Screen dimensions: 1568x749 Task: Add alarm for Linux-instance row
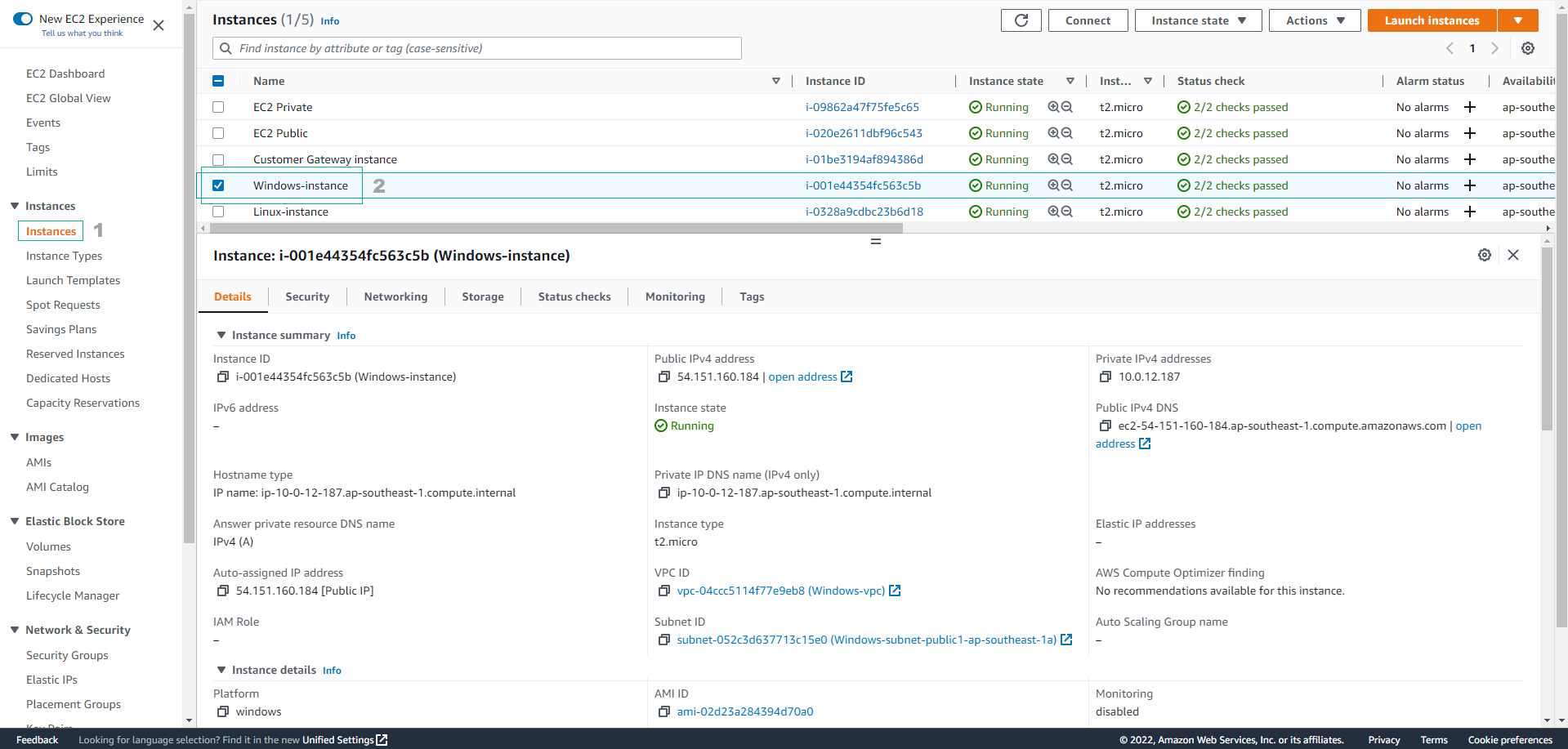(x=1469, y=212)
